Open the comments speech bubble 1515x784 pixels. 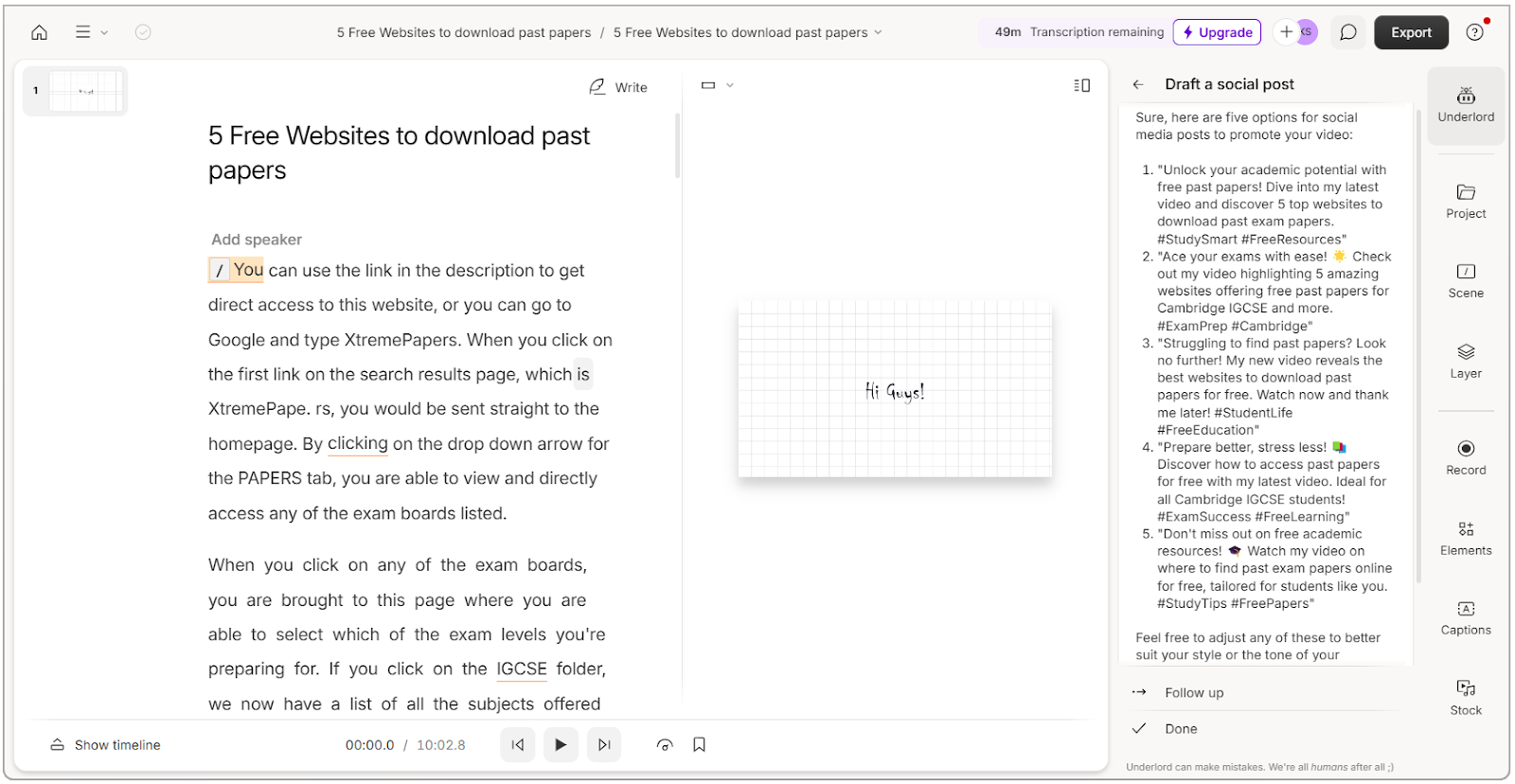point(1348,32)
